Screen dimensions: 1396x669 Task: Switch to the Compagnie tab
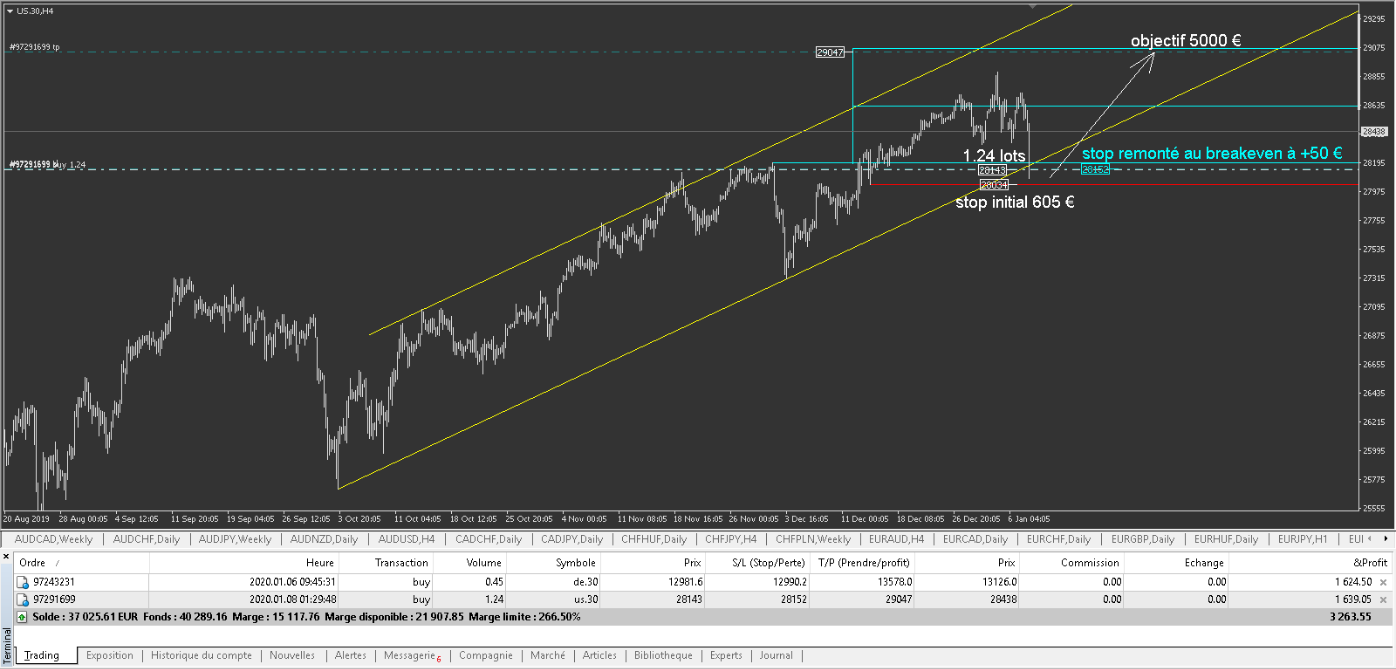click(x=485, y=655)
